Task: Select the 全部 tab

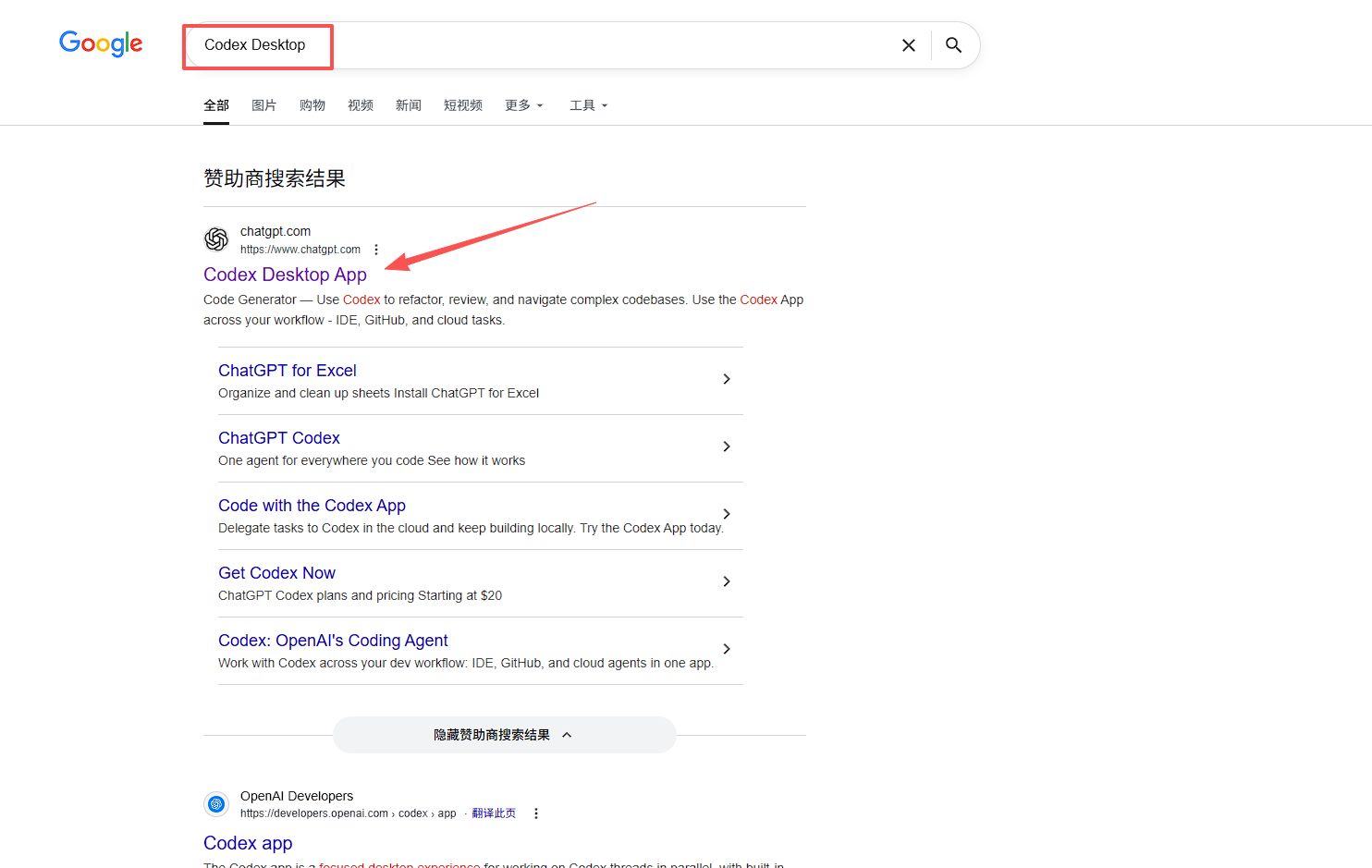Action: pyautogui.click(x=216, y=105)
